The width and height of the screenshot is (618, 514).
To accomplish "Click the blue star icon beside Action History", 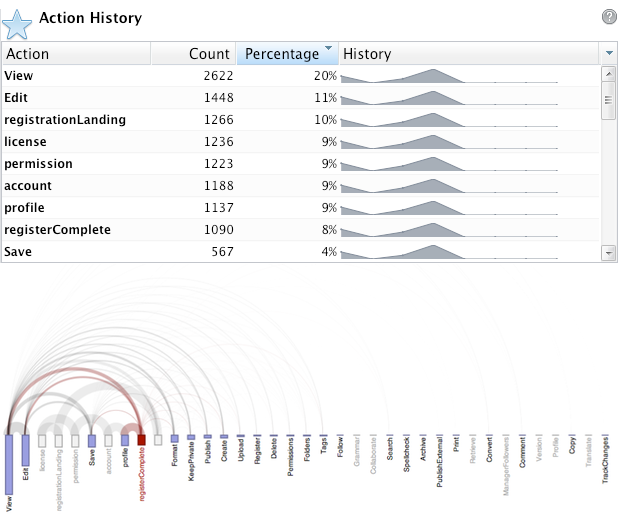I will pos(17,24).
